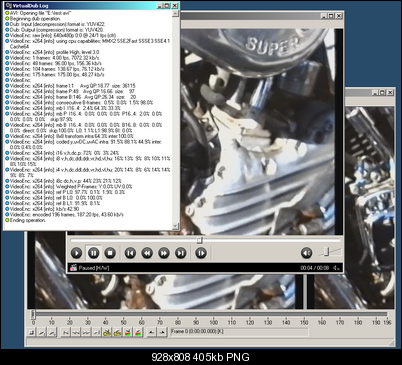This screenshot has height=365, width=402.
Task: Click the 196 end label on VirtualDub timeline
Action: [x=387, y=322]
